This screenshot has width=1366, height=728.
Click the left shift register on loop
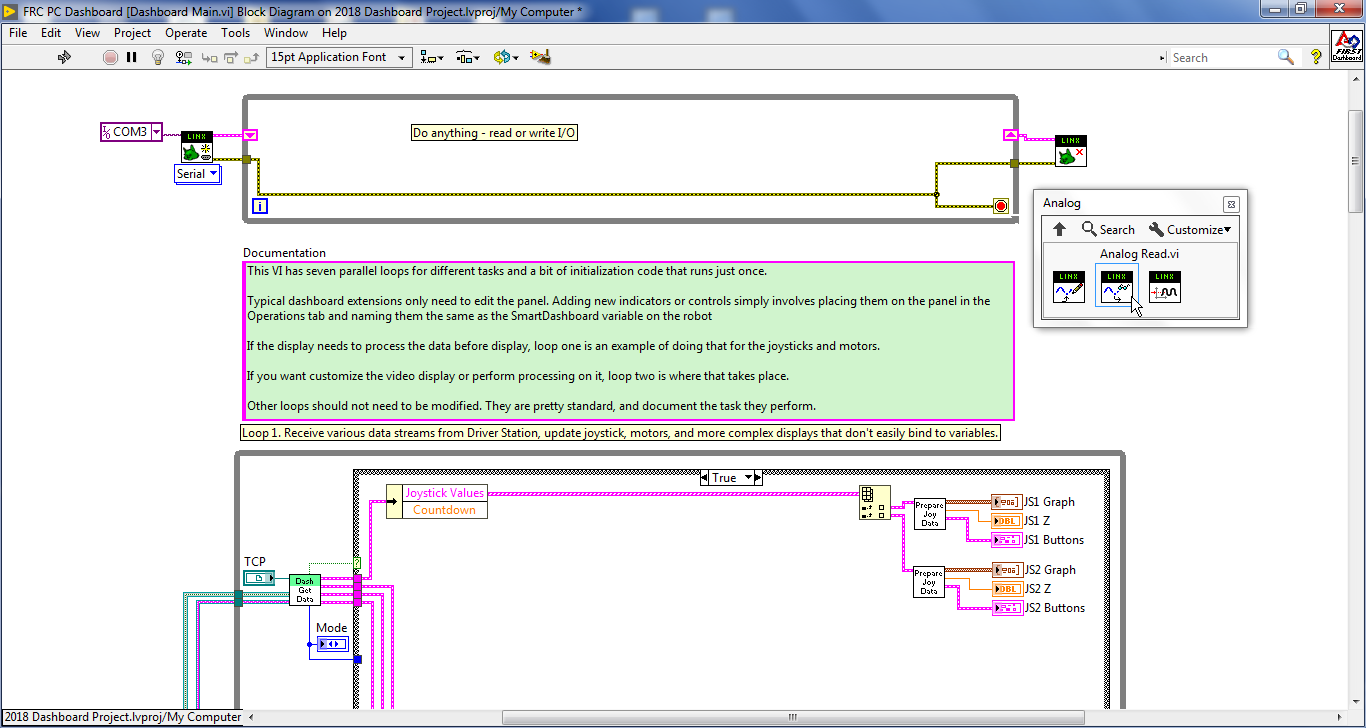250,135
